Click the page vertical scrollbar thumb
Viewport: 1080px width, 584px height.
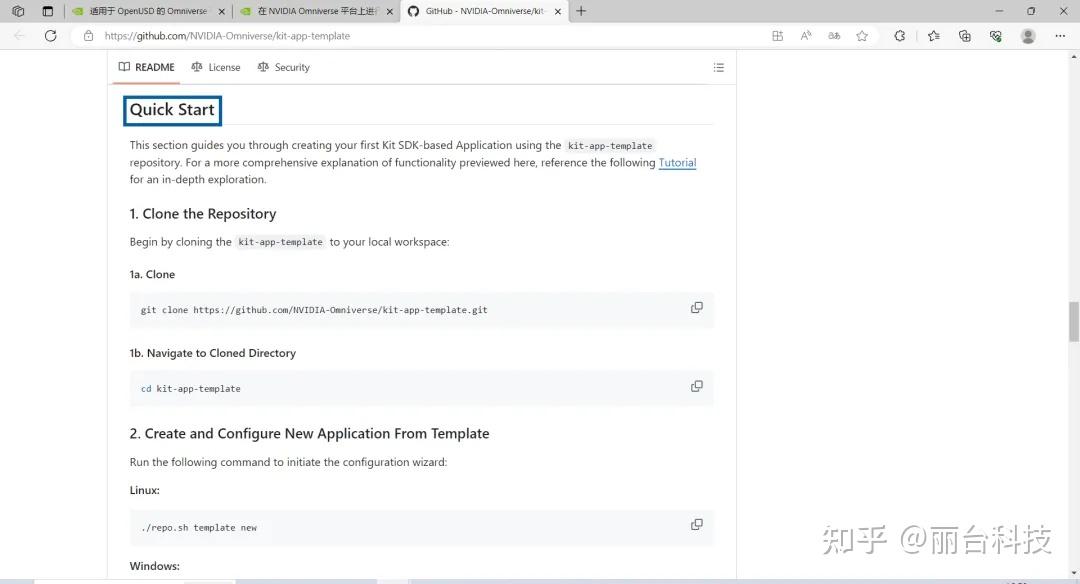pyautogui.click(x=1073, y=321)
